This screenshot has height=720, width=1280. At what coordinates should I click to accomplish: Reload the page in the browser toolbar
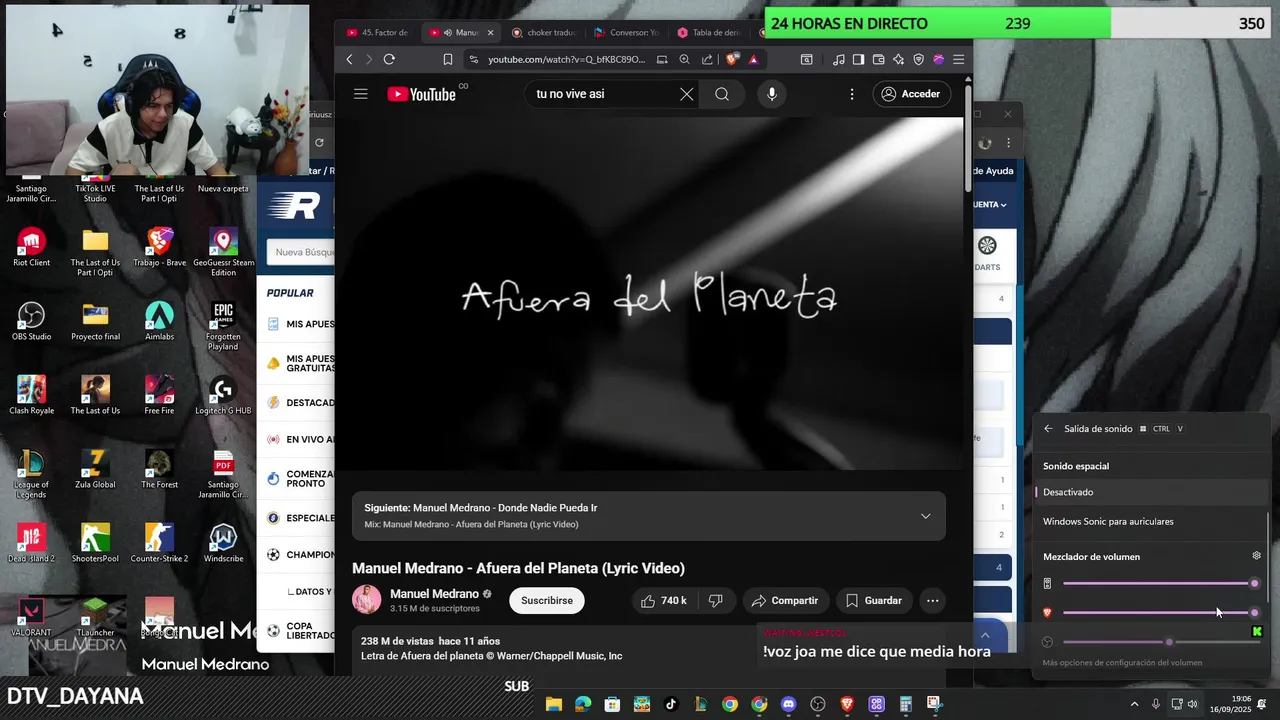click(x=389, y=59)
